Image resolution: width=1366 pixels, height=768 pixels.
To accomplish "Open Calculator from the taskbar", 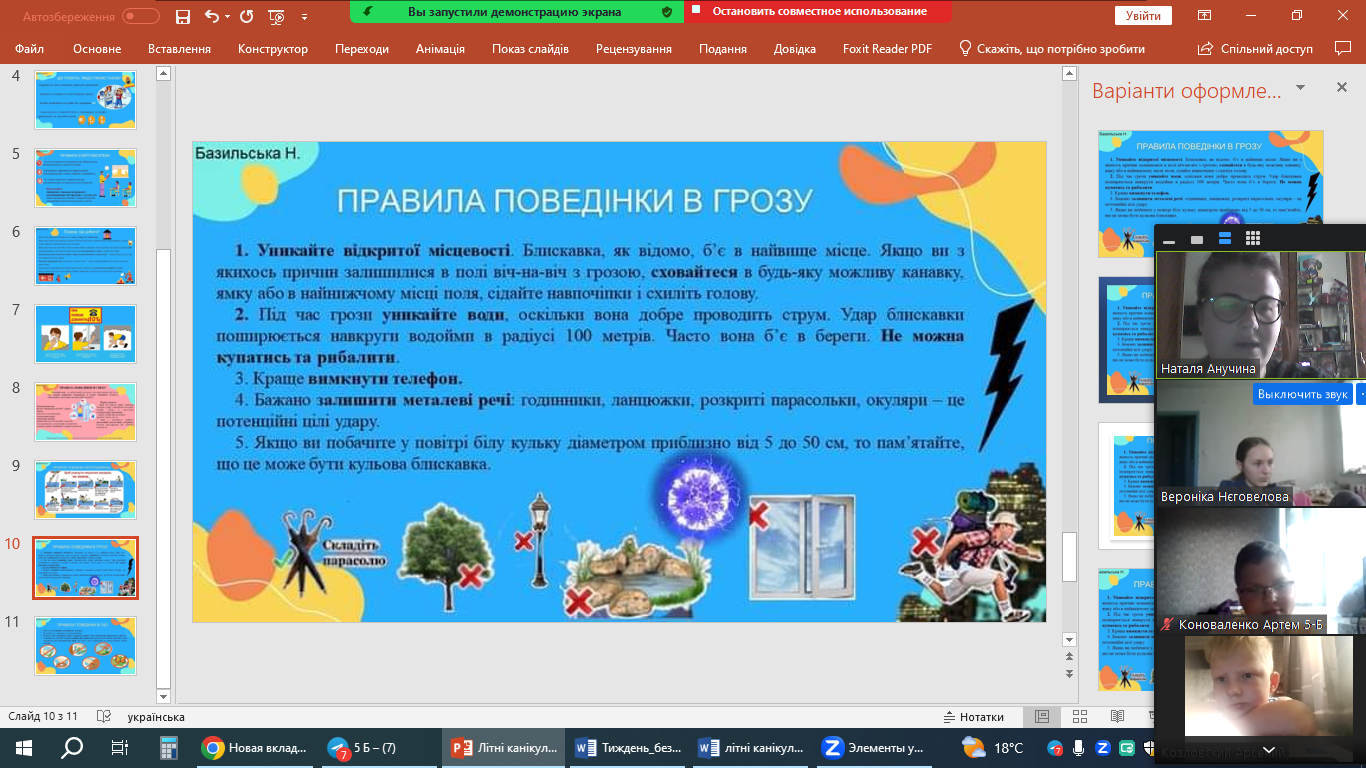I will tap(168, 747).
